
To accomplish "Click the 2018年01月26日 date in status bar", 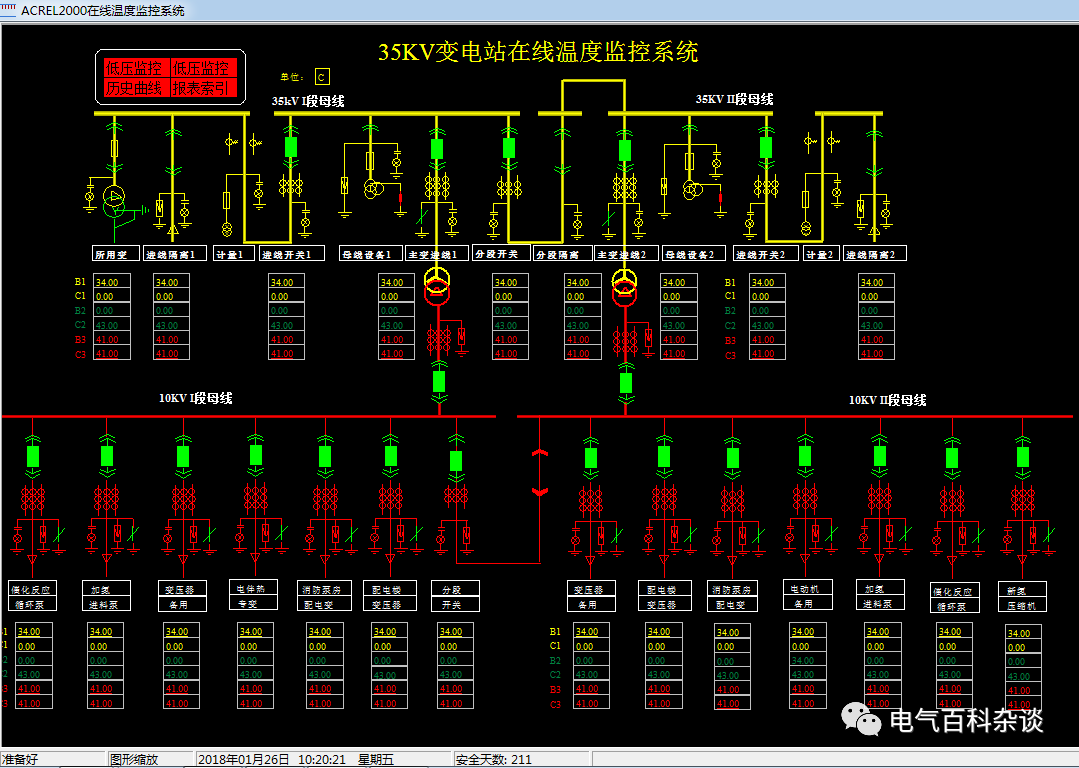I will [244, 759].
